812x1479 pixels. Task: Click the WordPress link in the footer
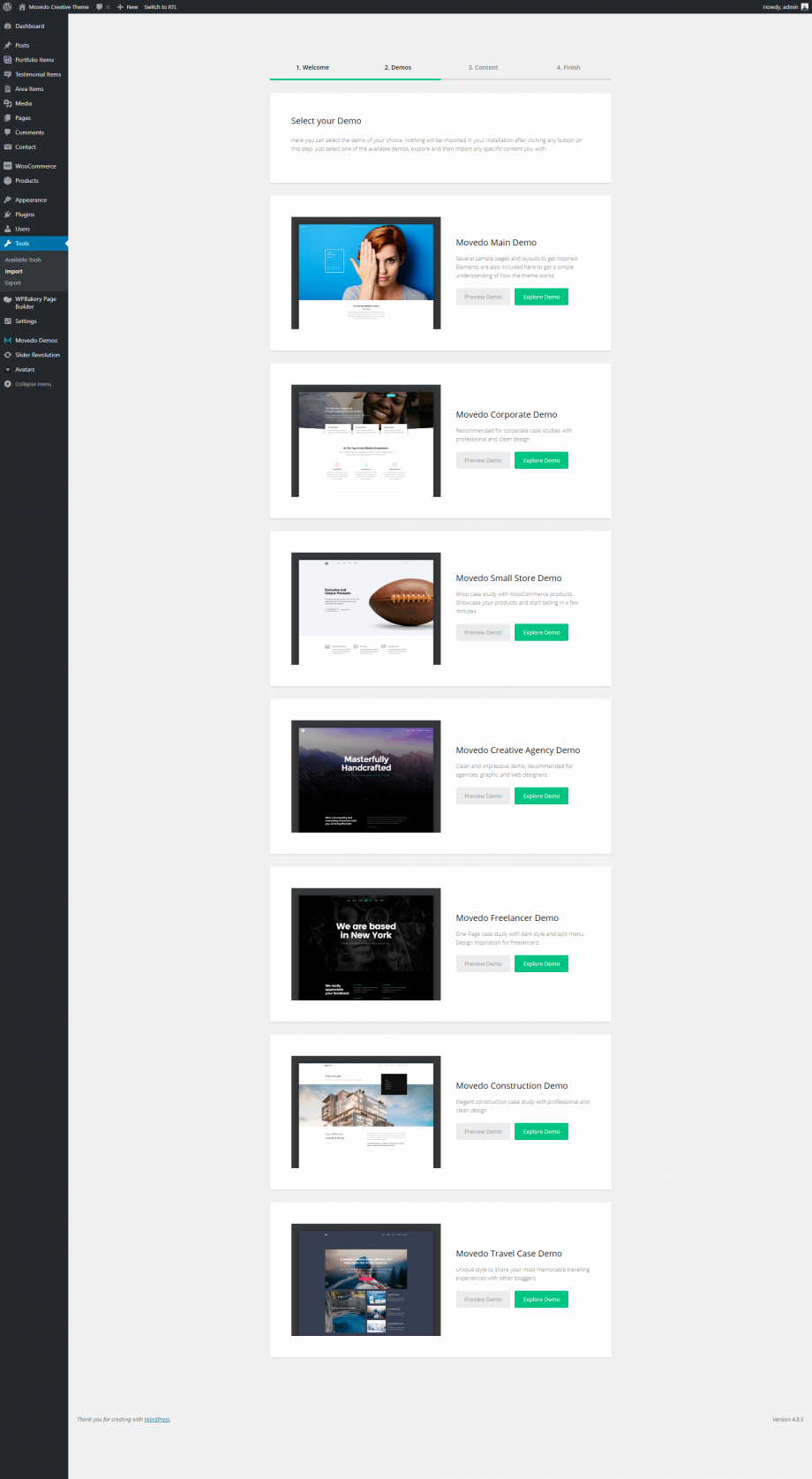(x=157, y=1420)
